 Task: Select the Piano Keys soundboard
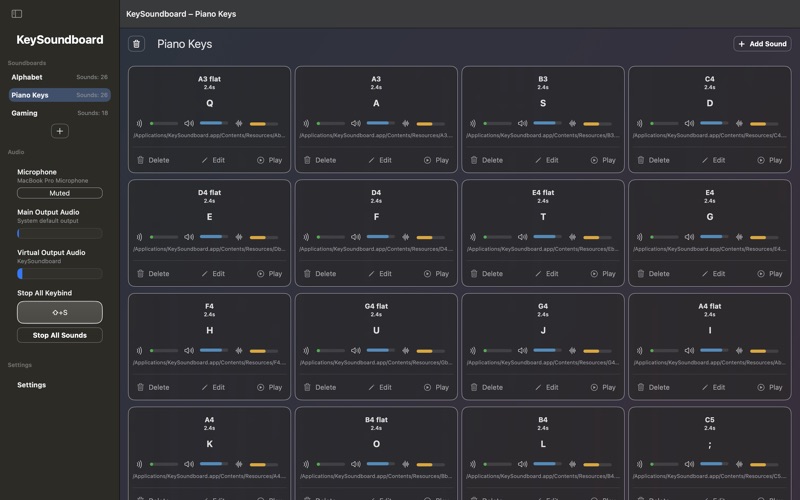click(x=60, y=95)
